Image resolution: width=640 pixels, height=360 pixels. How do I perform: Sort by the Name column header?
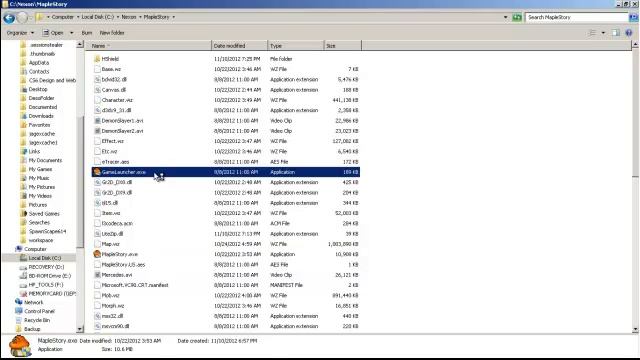pos(149,46)
